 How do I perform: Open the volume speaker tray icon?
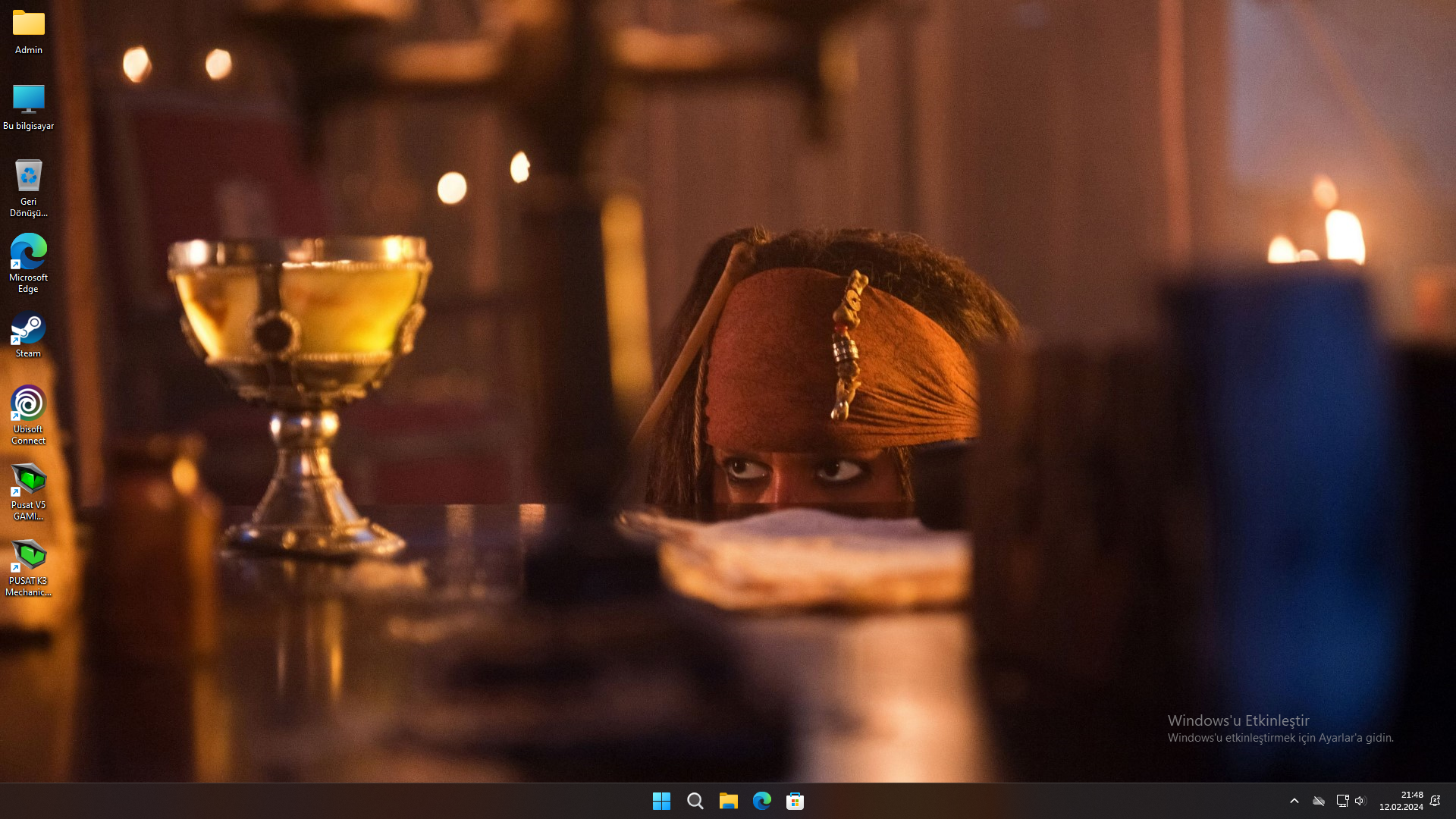(1360, 801)
